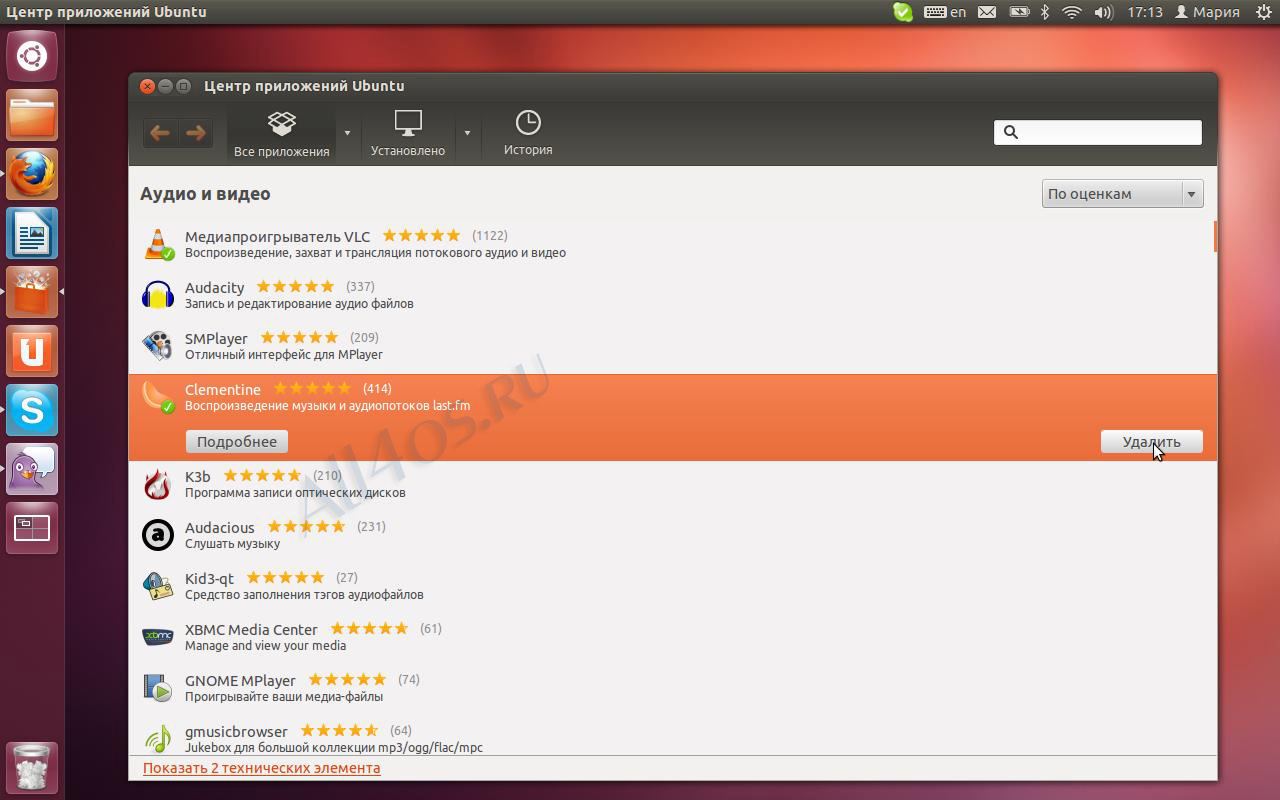Open battery indicator in top panel
Image resolution: width=1280 pixels, height=800 pixels.
pyautogui.click(x=1019, y=12)
